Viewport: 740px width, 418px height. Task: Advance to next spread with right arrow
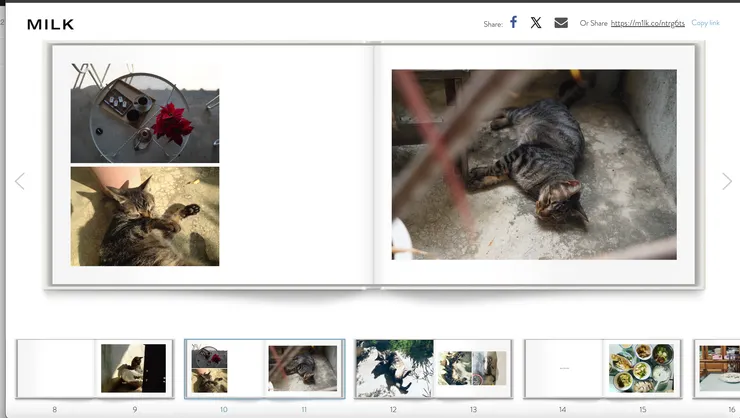click(x=727, y=181)
